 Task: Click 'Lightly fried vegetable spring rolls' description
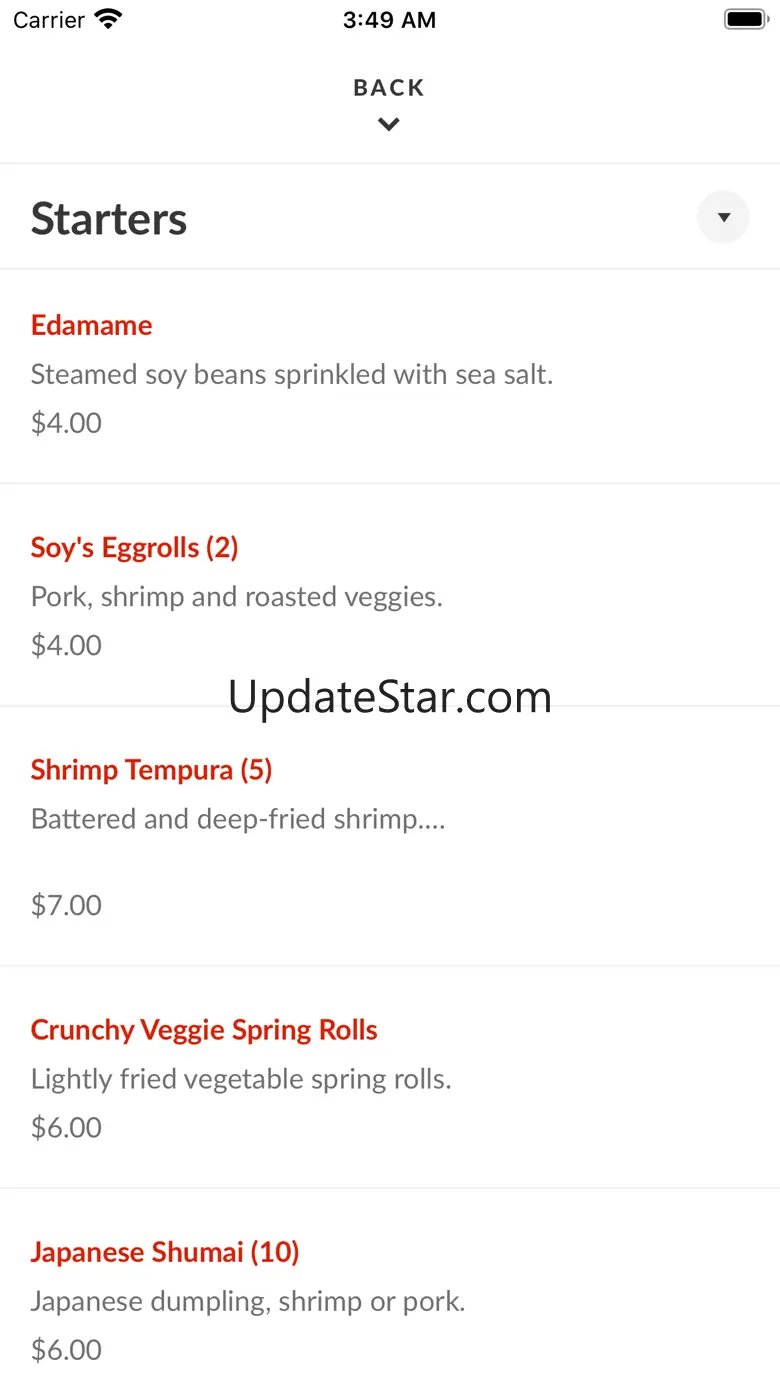(x=241, y=1079)
